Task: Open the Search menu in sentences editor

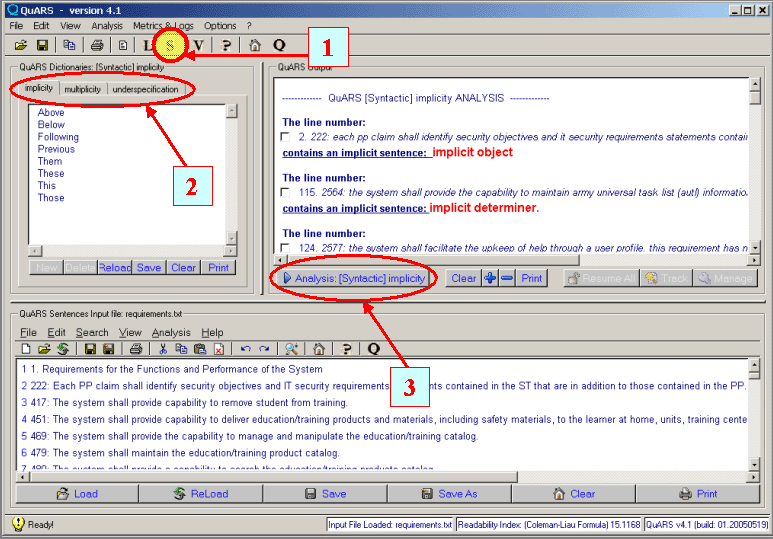Action: [x=92, y=332]
